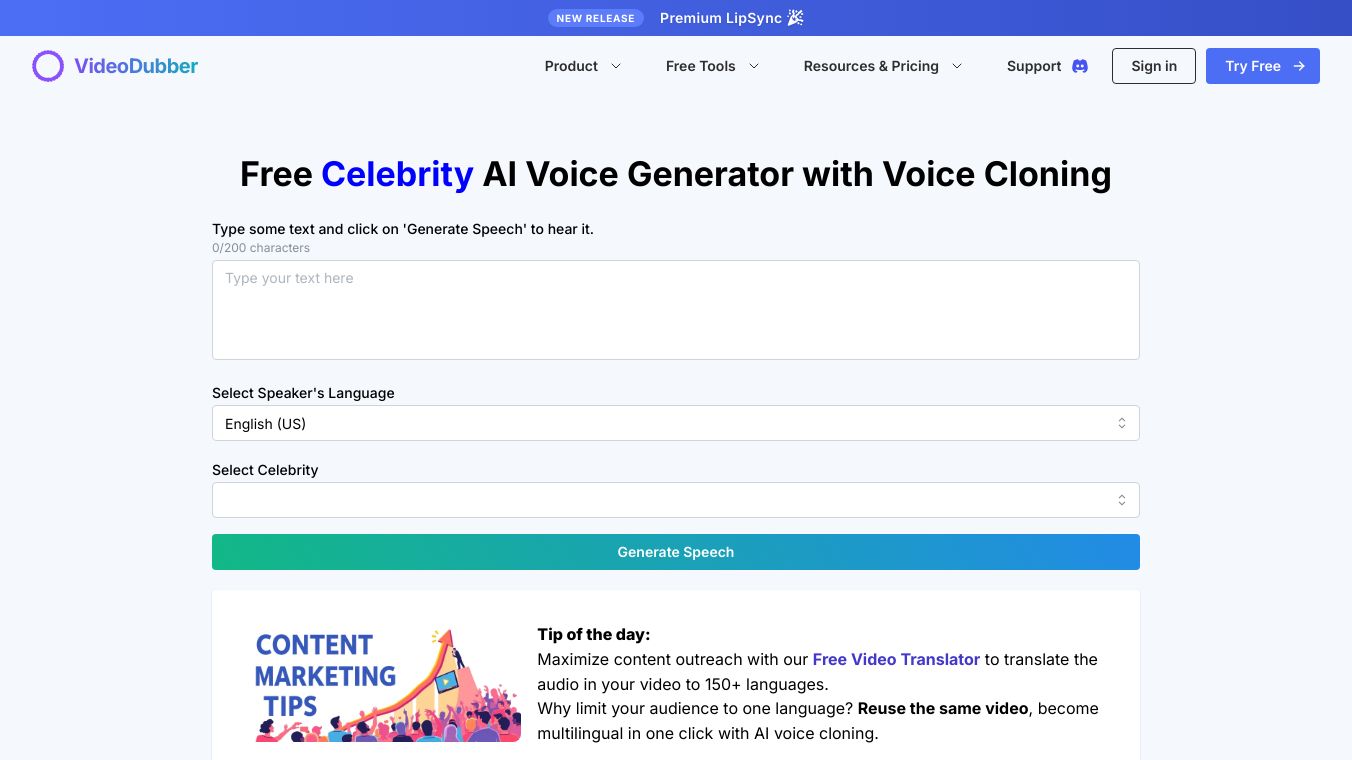Click the 'Select Celebrity' label
Image resolution: width=1352 pixels, height=760 pixels.
point(265,470)
